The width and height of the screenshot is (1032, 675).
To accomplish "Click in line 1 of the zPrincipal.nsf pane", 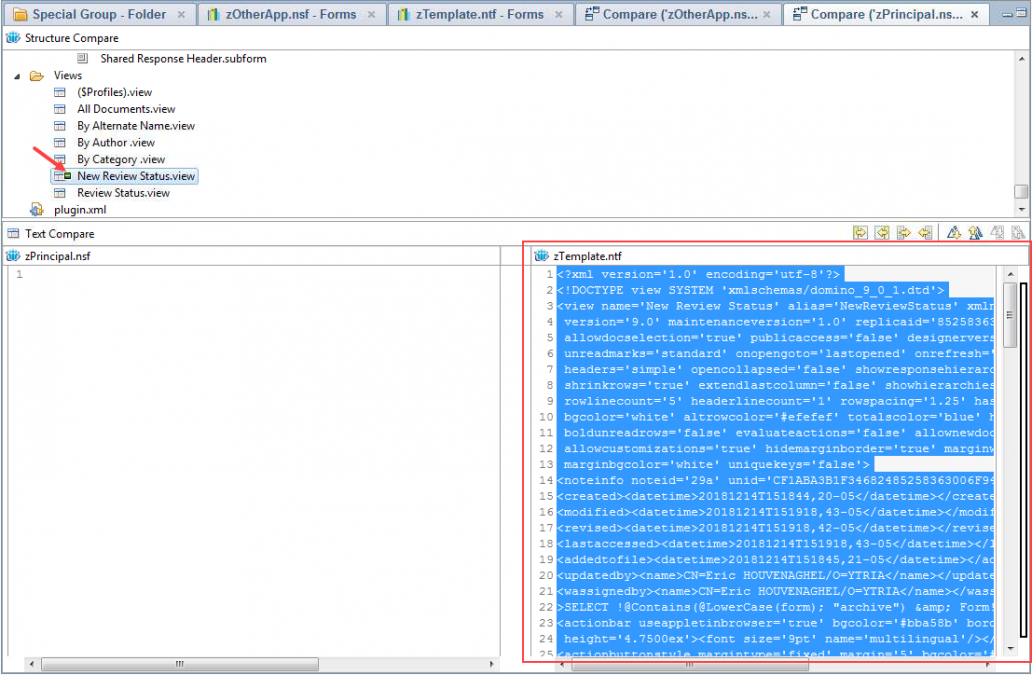I will click(x=263, y=274).
